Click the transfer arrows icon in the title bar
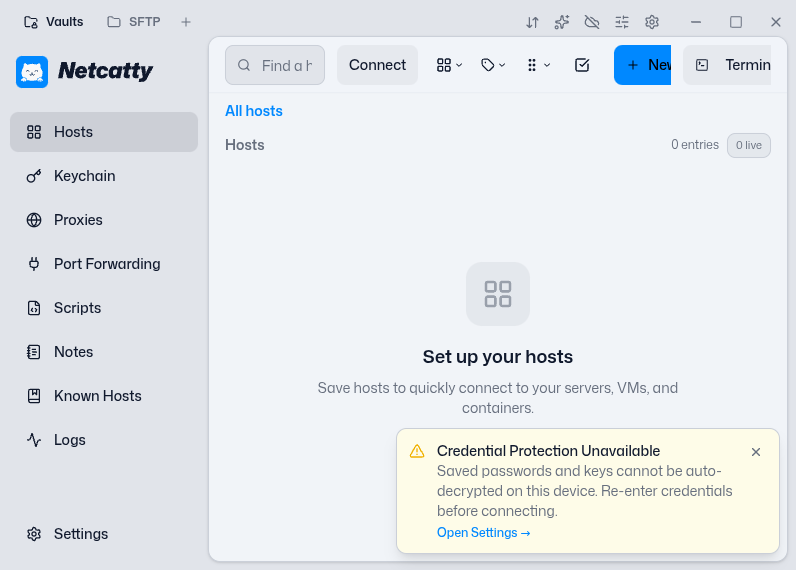Image resolution: width=796 pixels, height=570 pixels. point(532,22)
